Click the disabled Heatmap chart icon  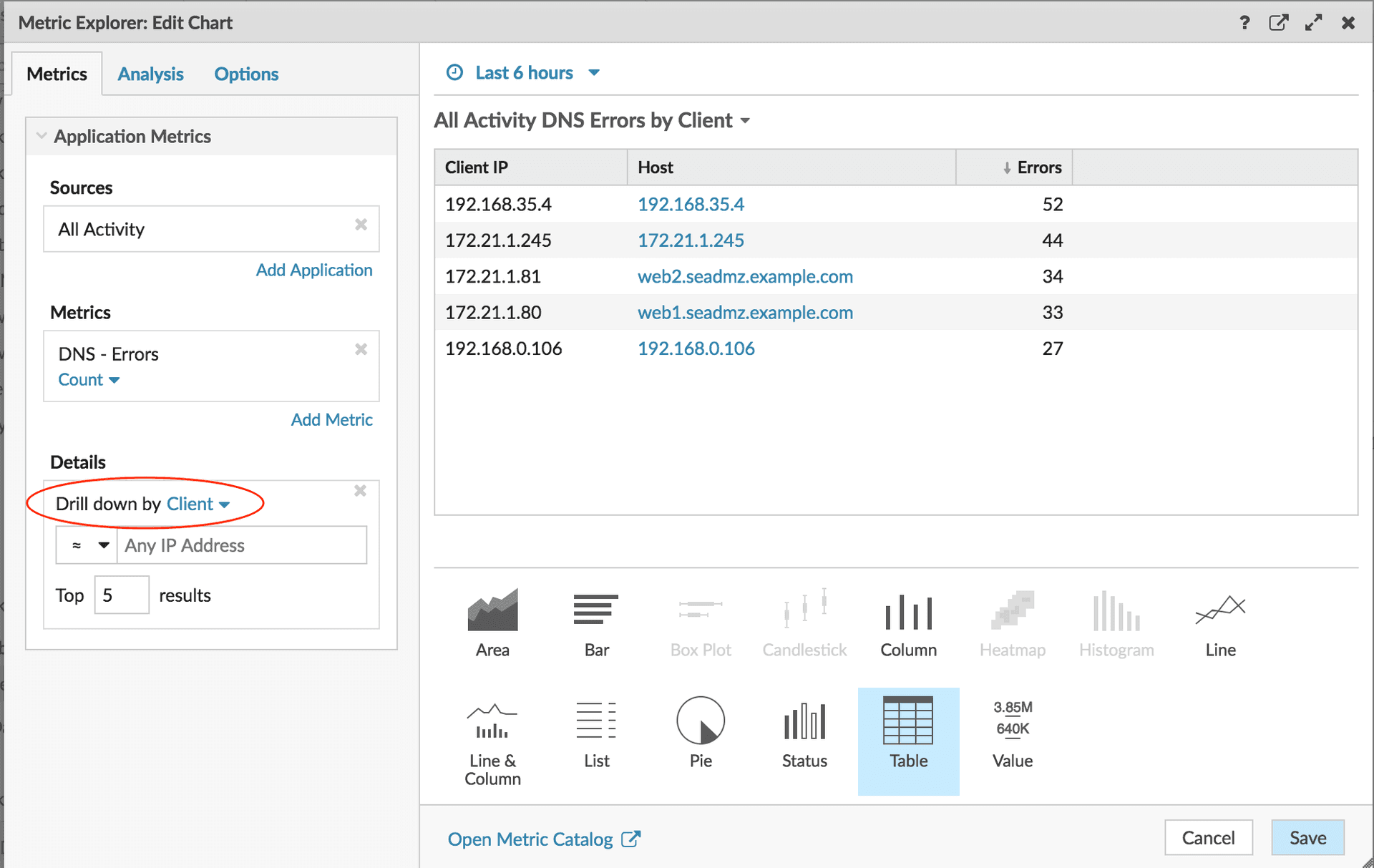[x=1013, y=609]
